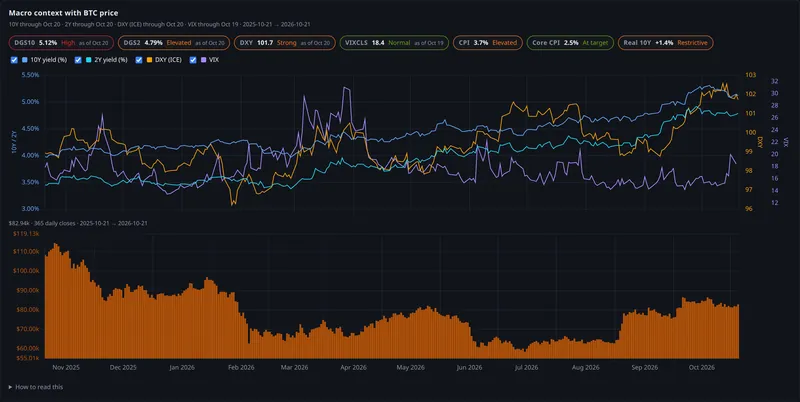Image resolution: width=800 pixels, height=402 pixels.
Task: Click the 3.00% yield axis label
Action: (x=30, y=209)
